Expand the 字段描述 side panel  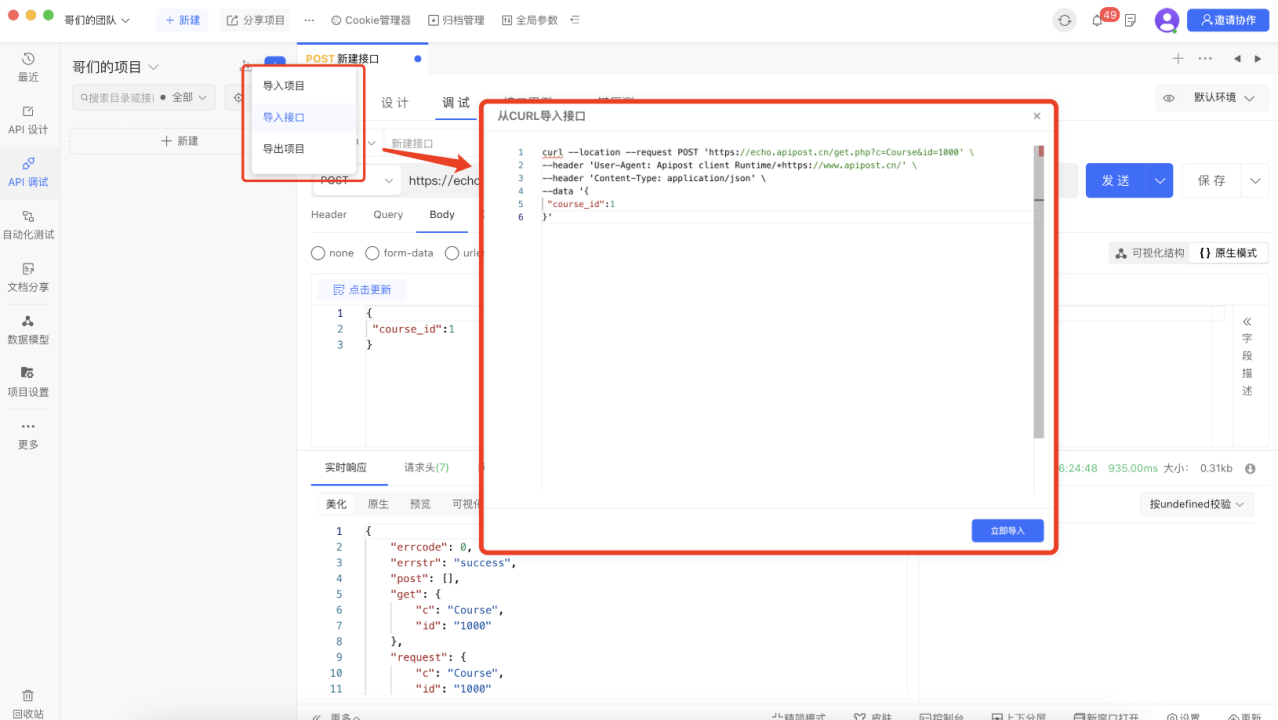coord(1247,357)
